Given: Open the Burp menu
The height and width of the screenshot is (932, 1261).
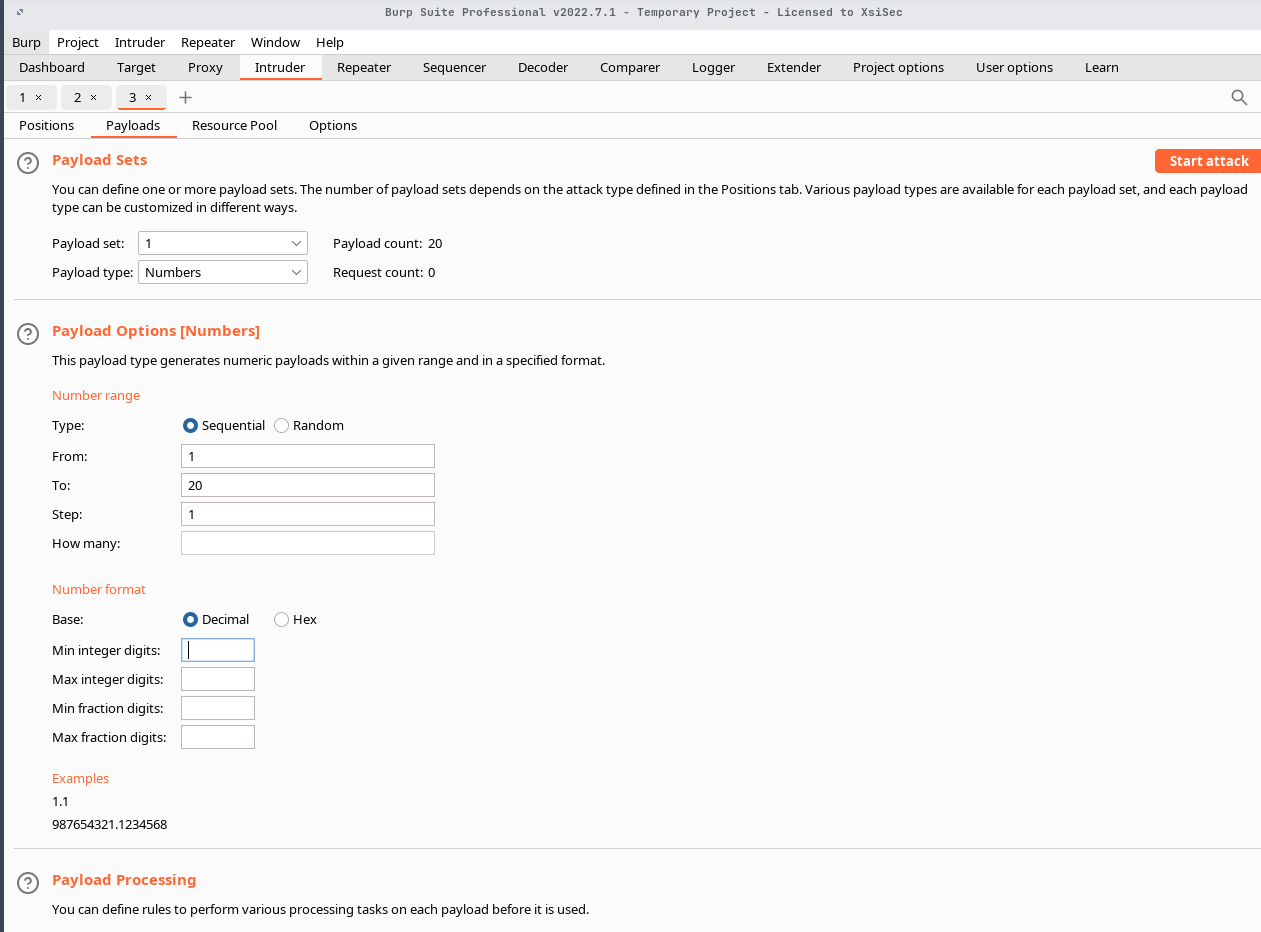Looking at the screenshot, I should (26, 42).
